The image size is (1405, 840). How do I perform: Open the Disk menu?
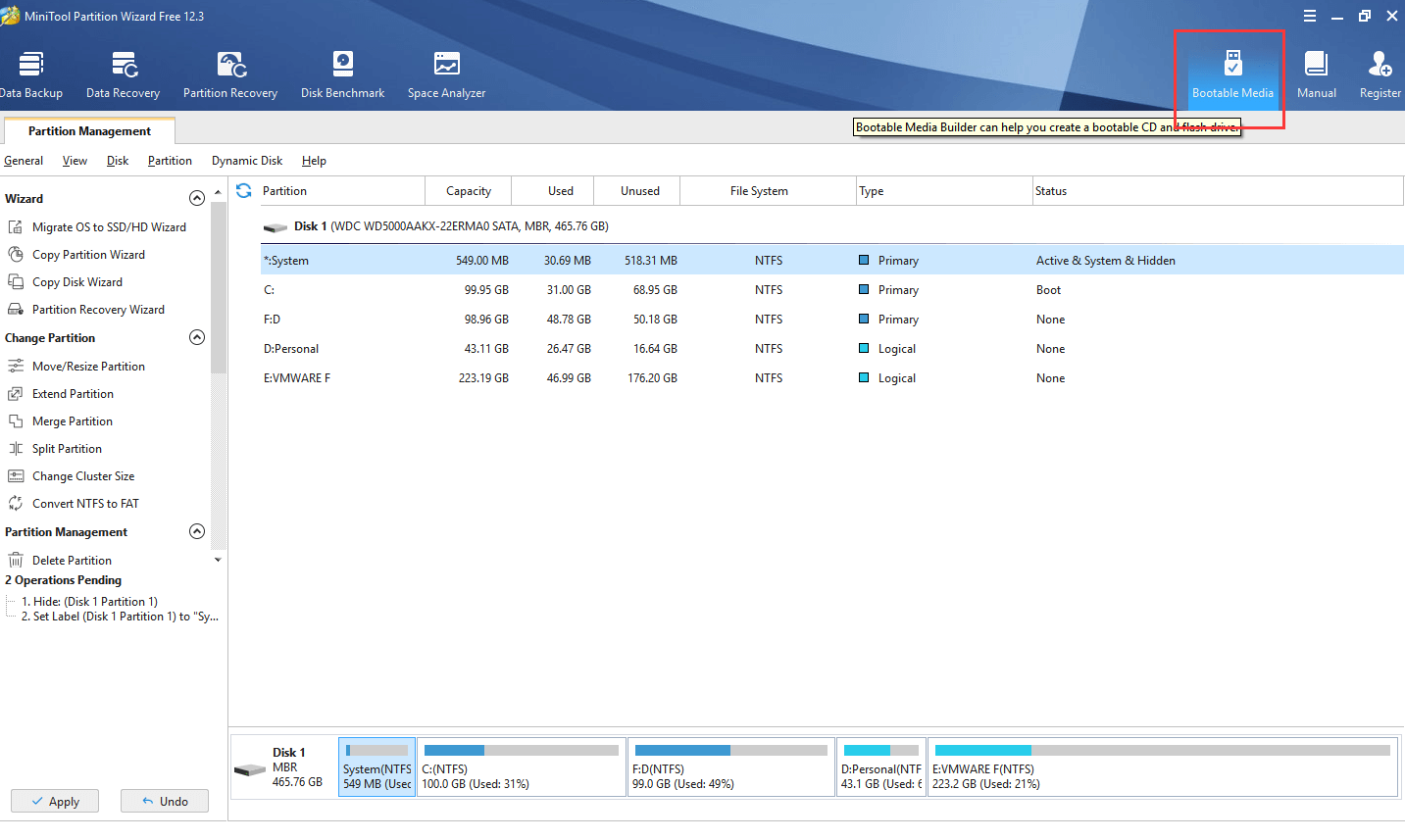[x=118, y=161]
